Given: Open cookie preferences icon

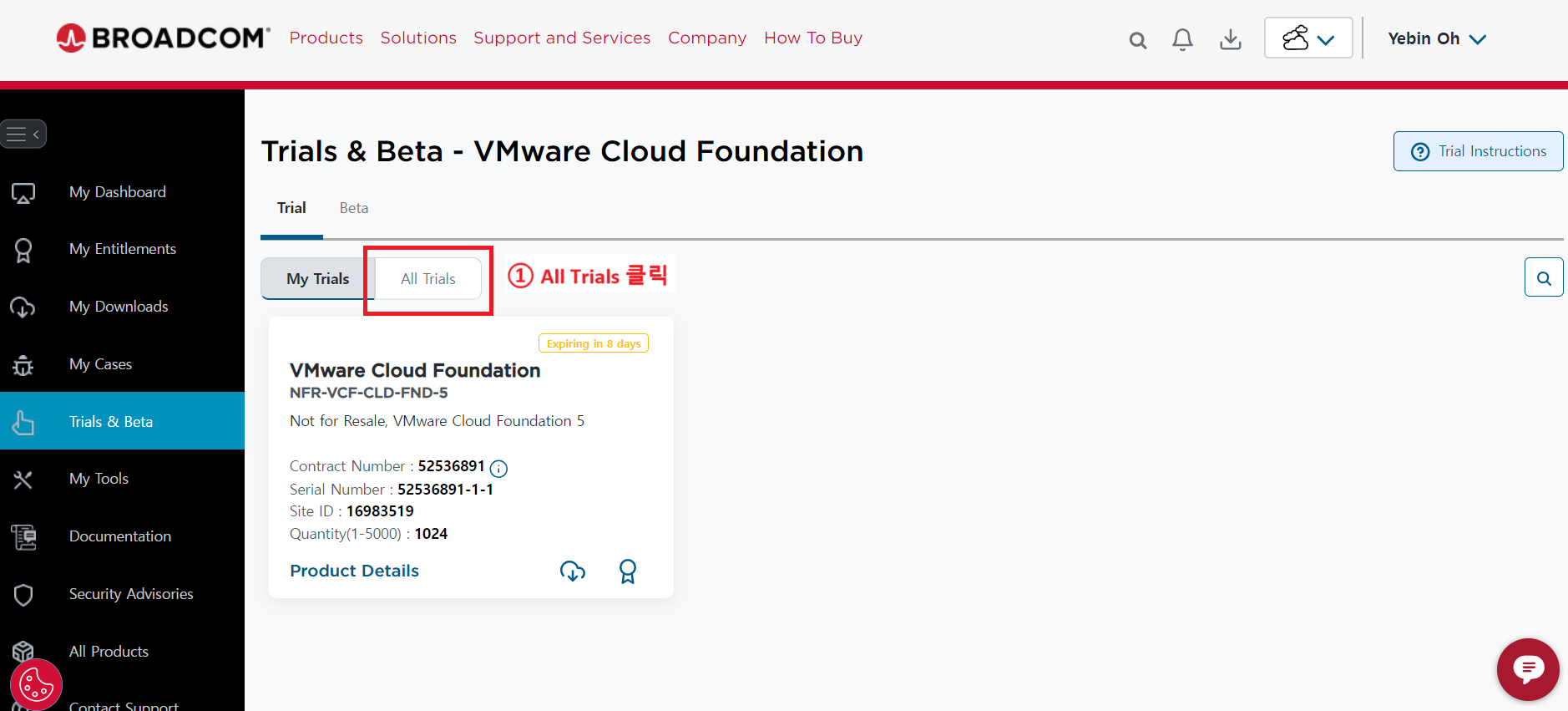Looking at the screenshot, I should pyautogui.click(x=36, y=685).
